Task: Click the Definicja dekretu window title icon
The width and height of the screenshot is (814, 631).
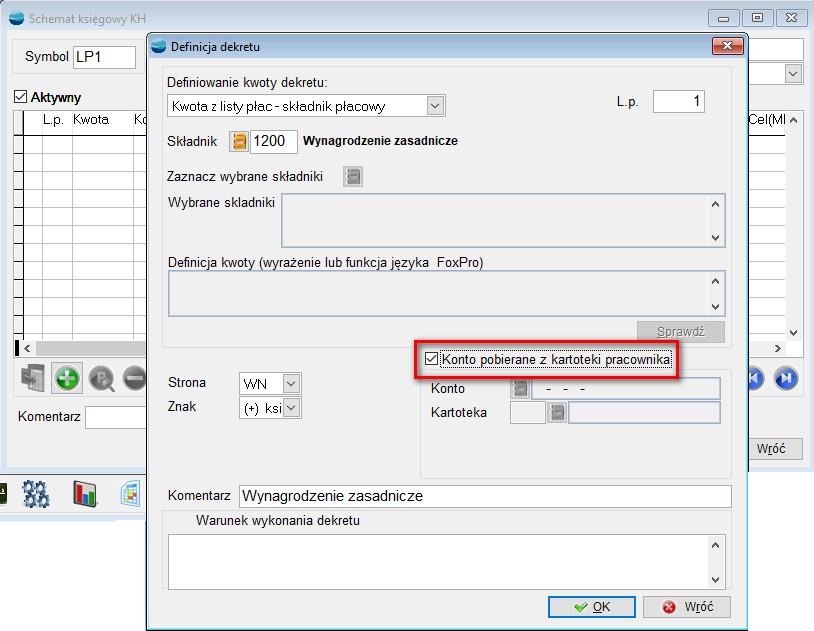Action: point(158,47)
